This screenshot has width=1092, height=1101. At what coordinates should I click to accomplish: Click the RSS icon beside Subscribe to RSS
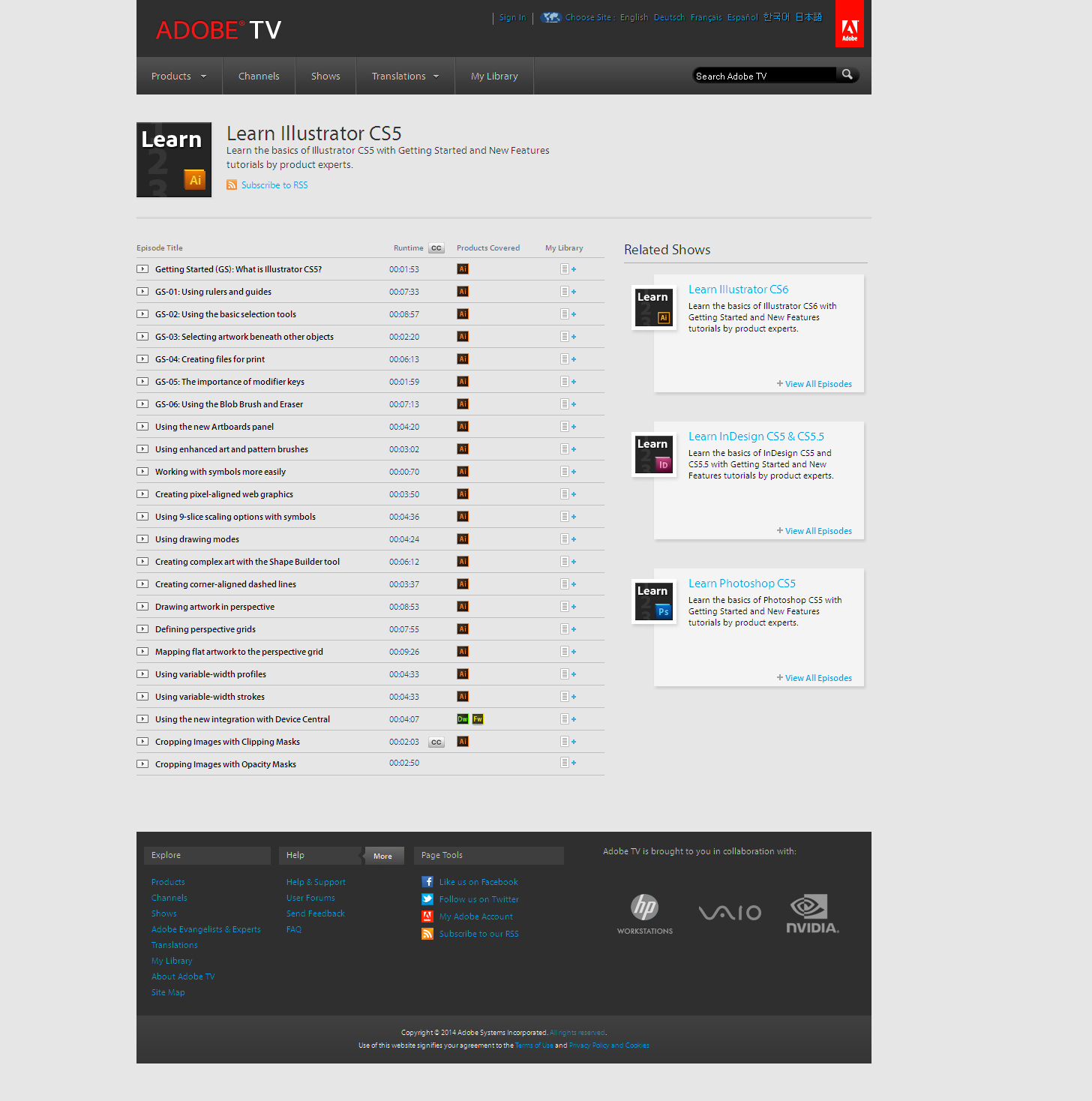[x=232, y=184]
